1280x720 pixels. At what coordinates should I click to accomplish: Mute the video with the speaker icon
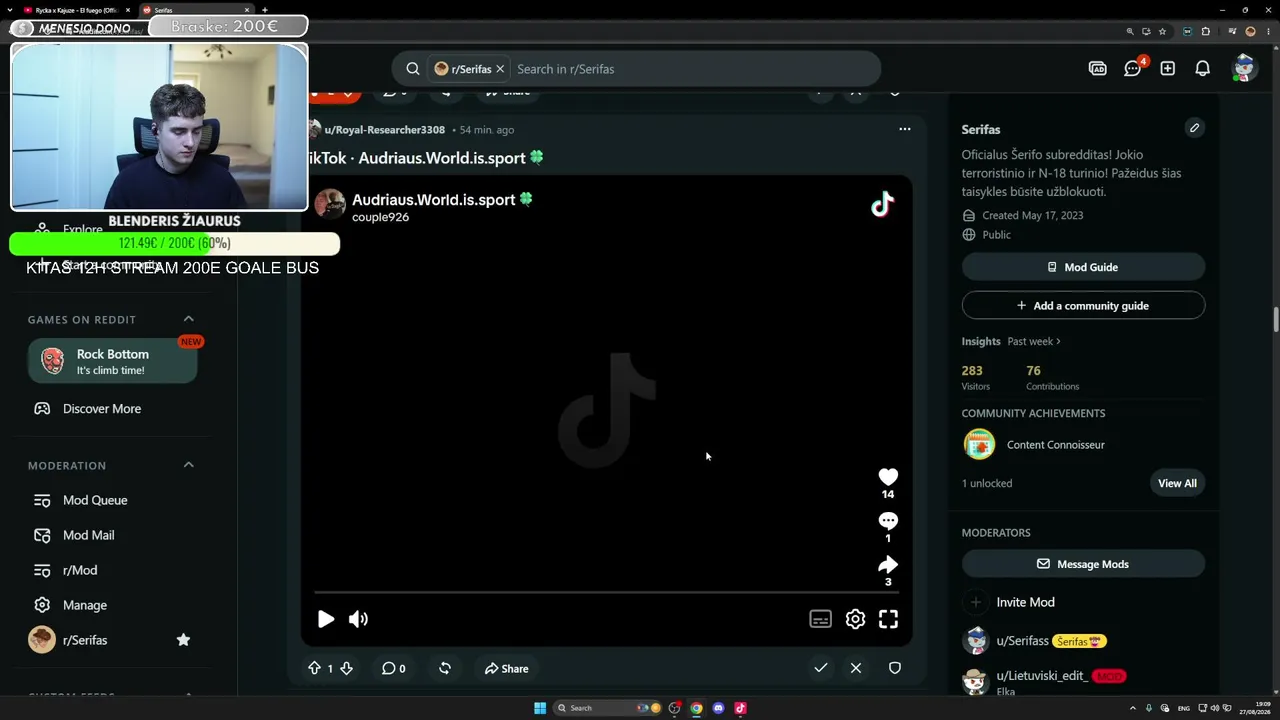click(358, 619)
